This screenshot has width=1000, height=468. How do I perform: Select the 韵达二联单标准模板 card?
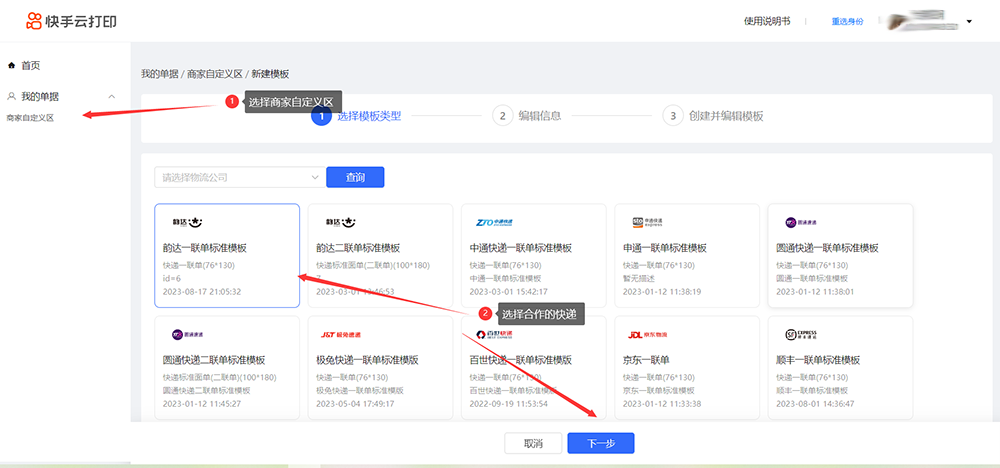click(x=380, y=256)
